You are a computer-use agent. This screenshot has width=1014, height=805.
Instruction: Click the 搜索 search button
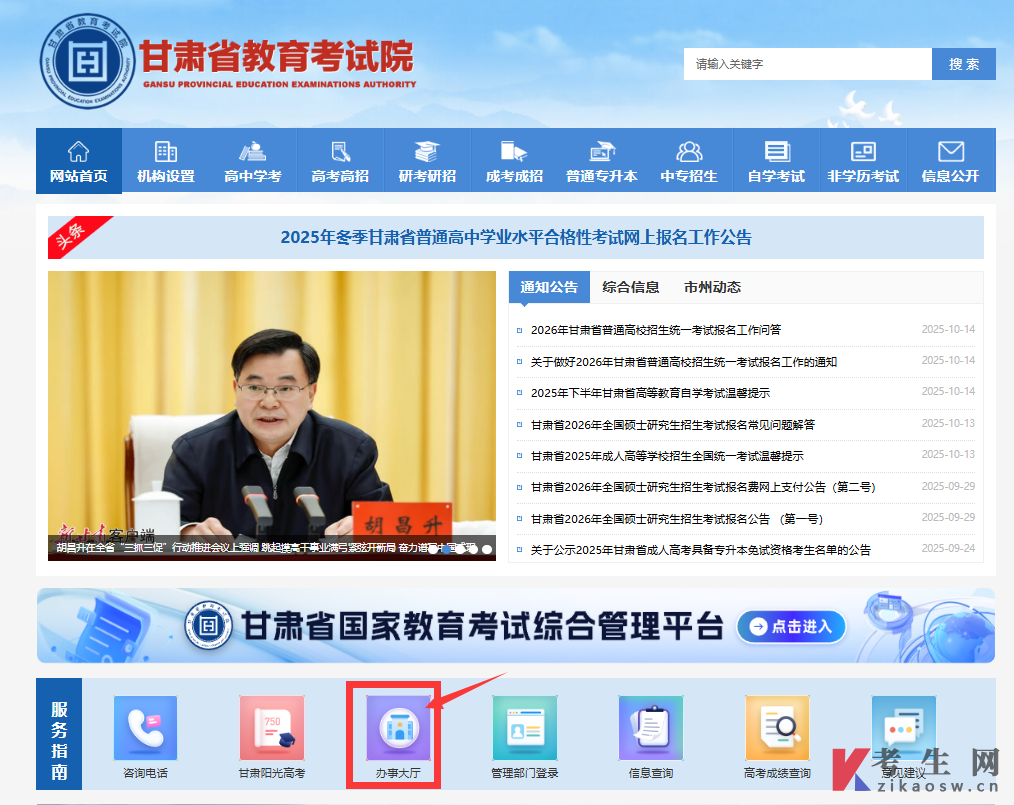coord(964,64)
